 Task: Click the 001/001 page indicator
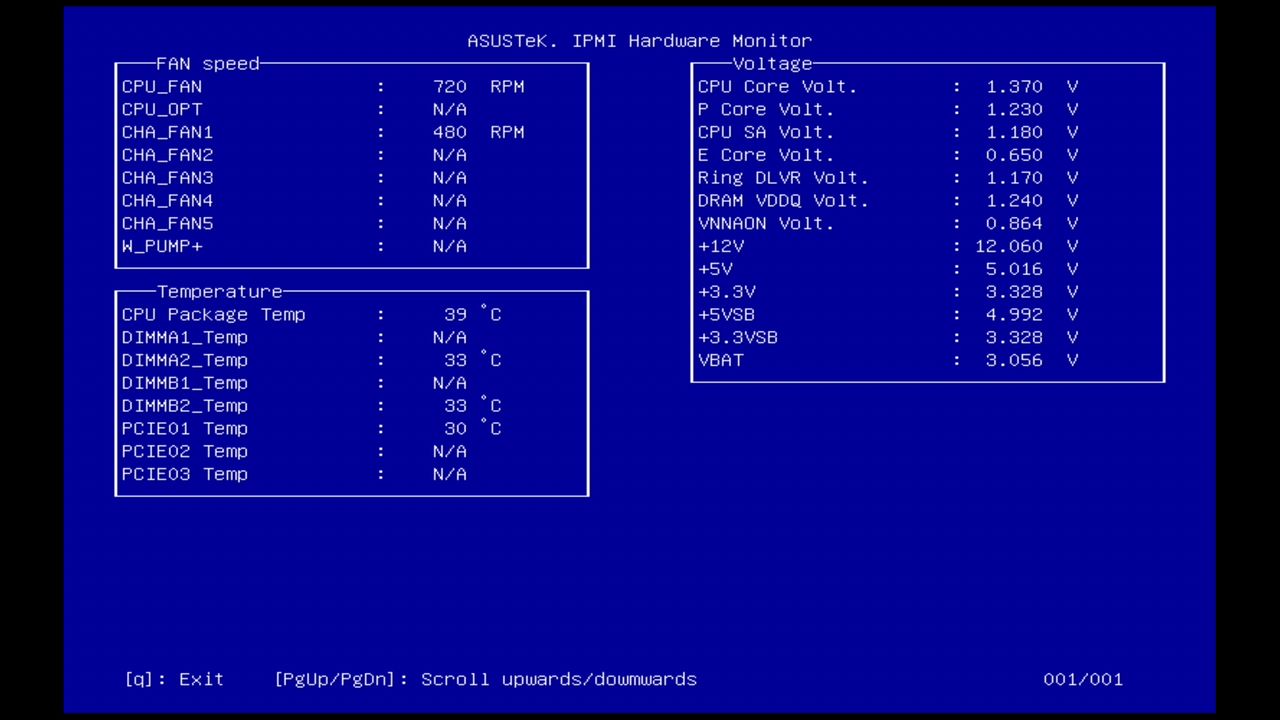(x=1084, y=679)
